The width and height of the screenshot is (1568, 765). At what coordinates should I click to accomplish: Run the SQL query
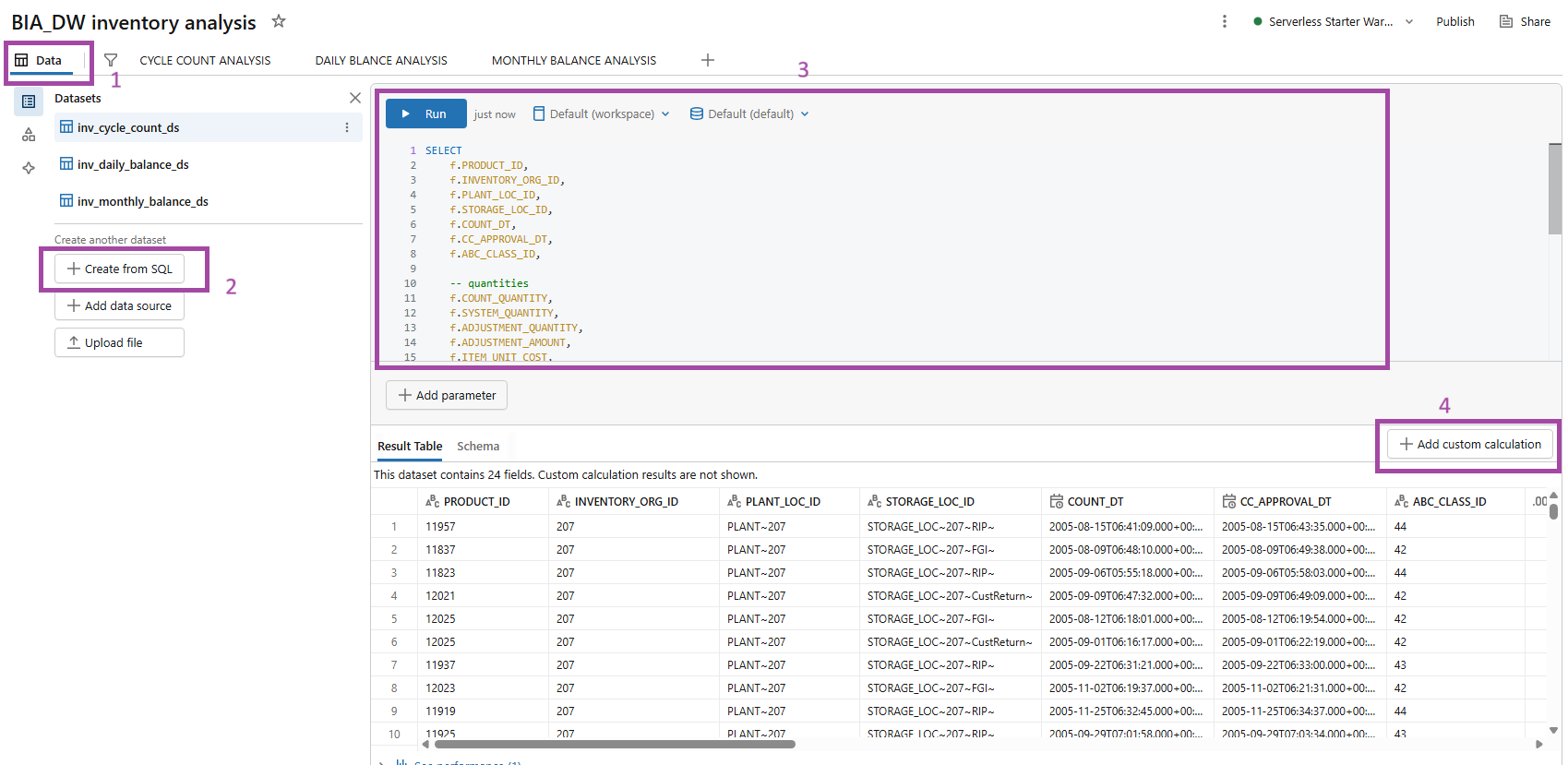pos(425,114)
